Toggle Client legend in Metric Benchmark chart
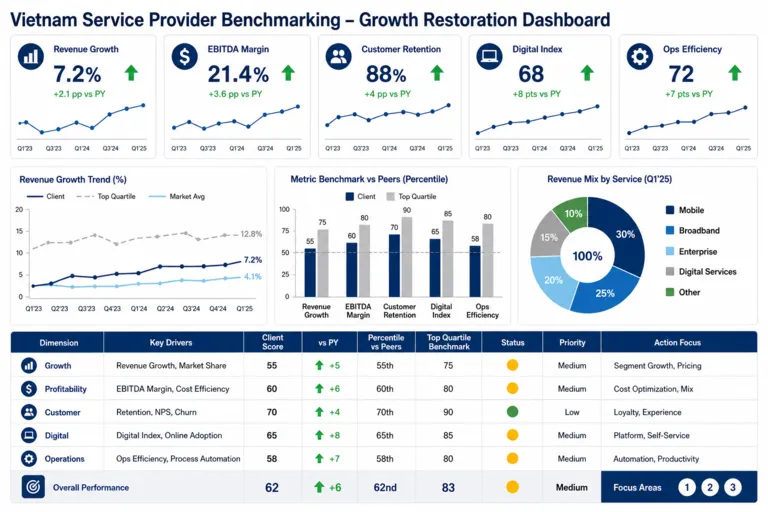 (360, 196)
